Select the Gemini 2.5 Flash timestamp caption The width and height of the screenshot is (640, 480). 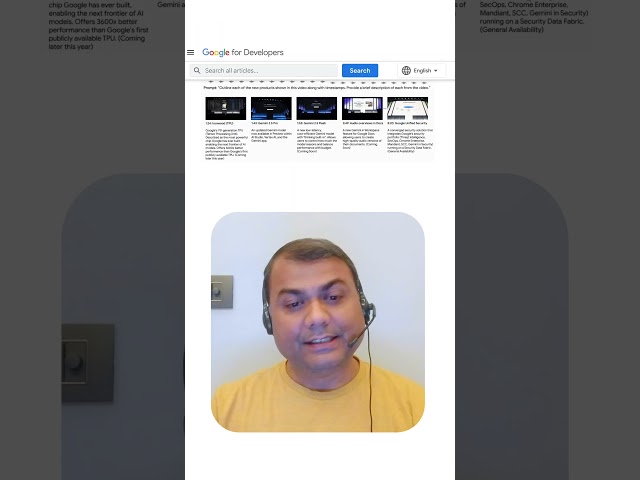tap(311, 123)
